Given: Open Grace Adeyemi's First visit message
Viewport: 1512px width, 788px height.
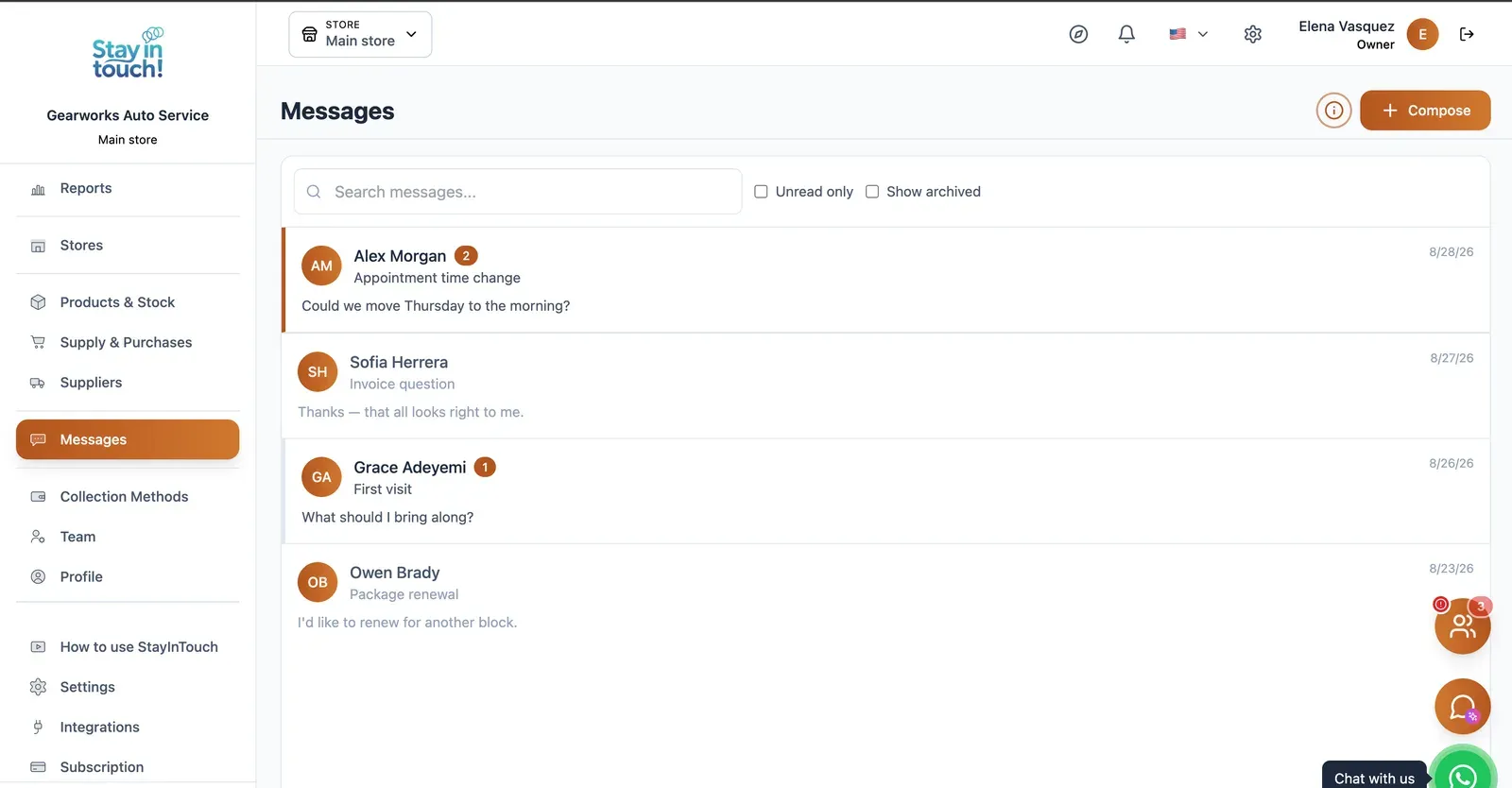Looking at the screenshot, I should click(886, 491).
